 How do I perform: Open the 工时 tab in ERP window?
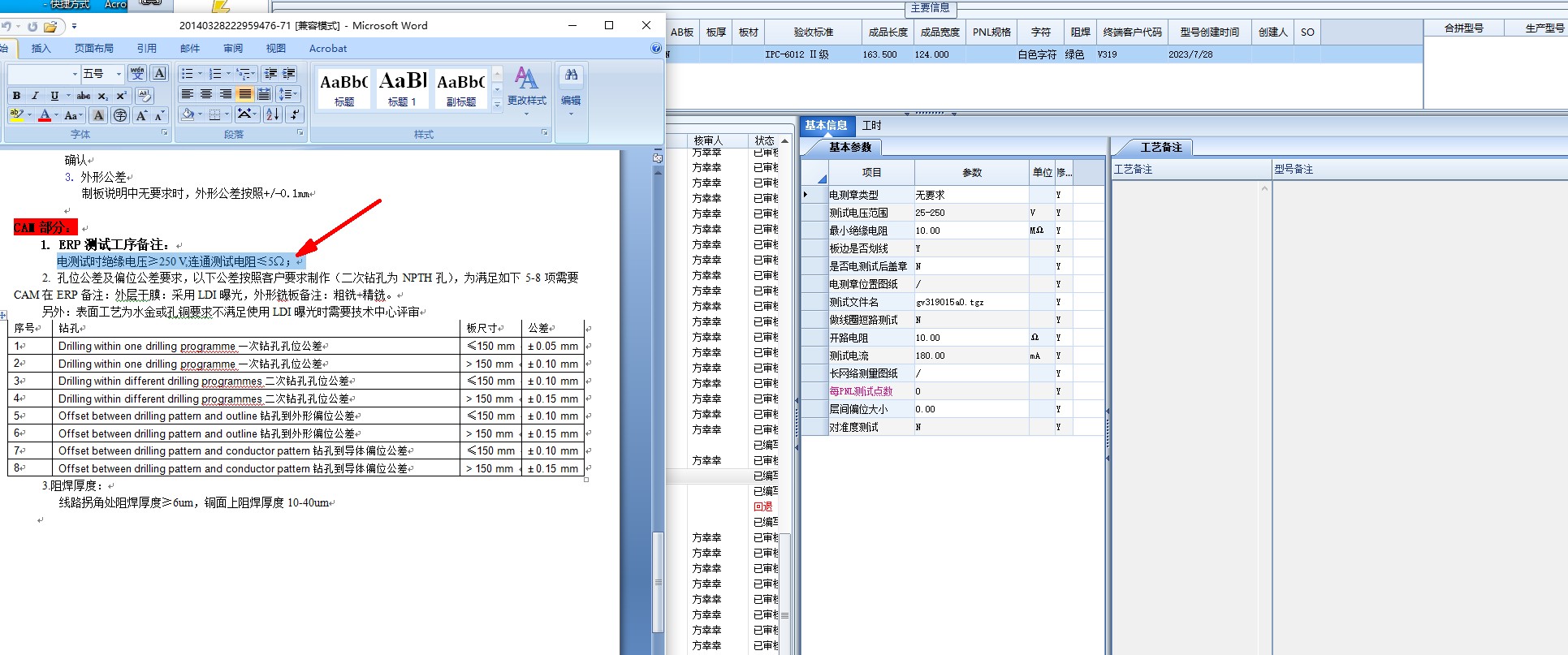coord(872,126)
